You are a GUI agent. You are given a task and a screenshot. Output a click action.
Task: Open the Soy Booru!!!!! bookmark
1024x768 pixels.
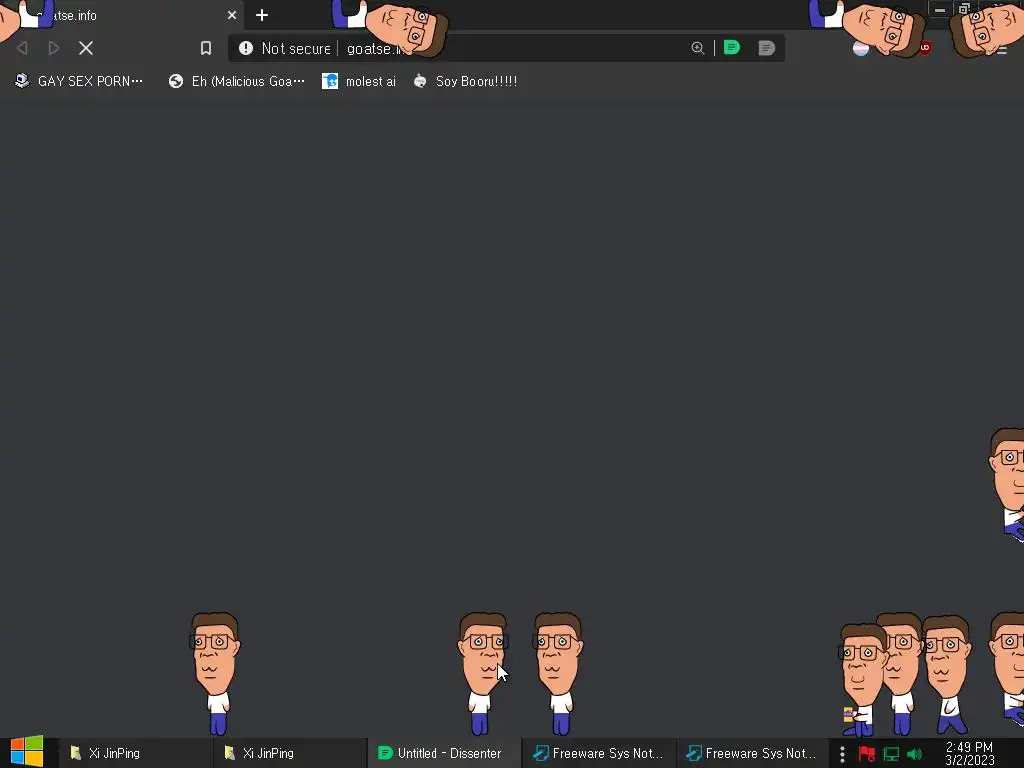pyautogui.click(x=465, y=82)
